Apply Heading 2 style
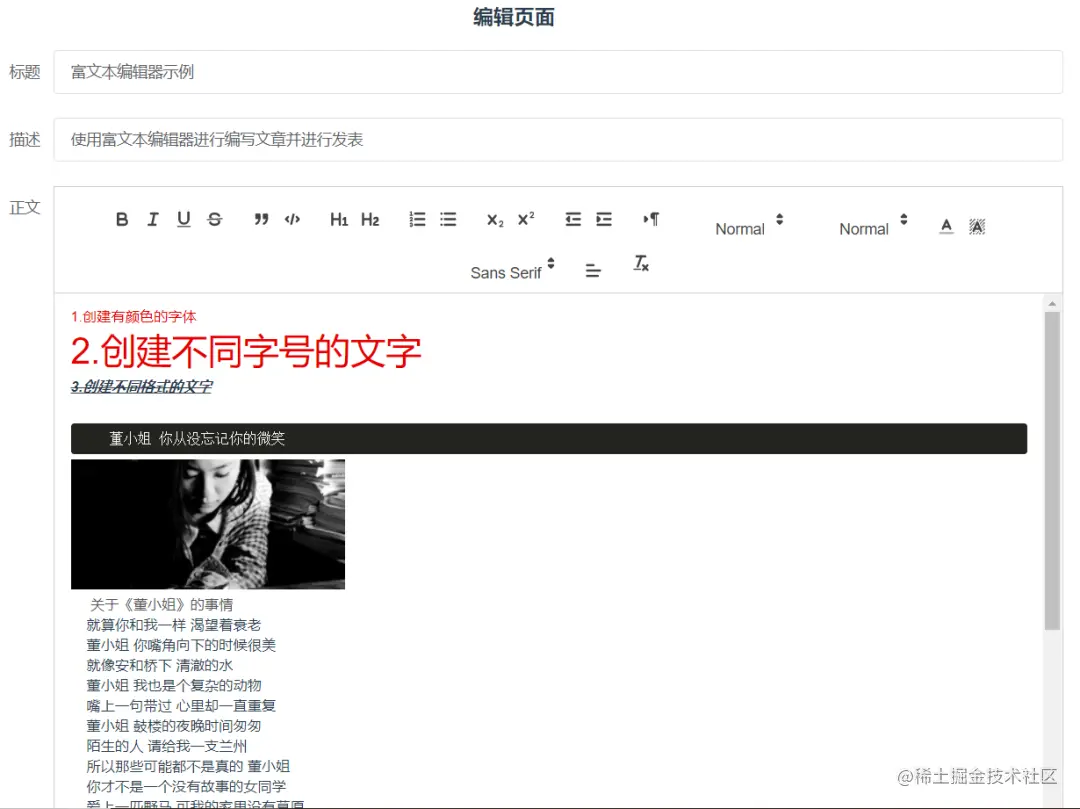The width and height of the screenshot is (1080, 809). pyautogui.click(x=370, y=220)
